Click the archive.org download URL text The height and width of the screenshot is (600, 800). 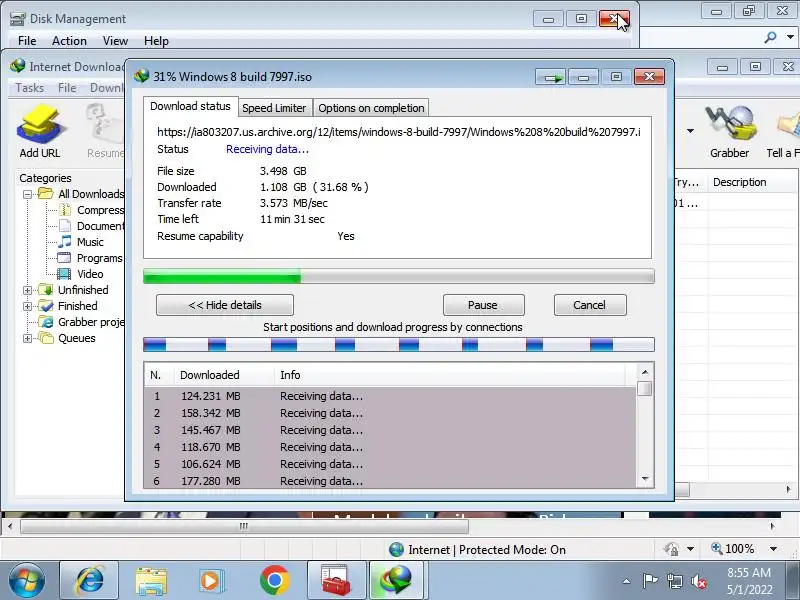(x=398, y=132)
